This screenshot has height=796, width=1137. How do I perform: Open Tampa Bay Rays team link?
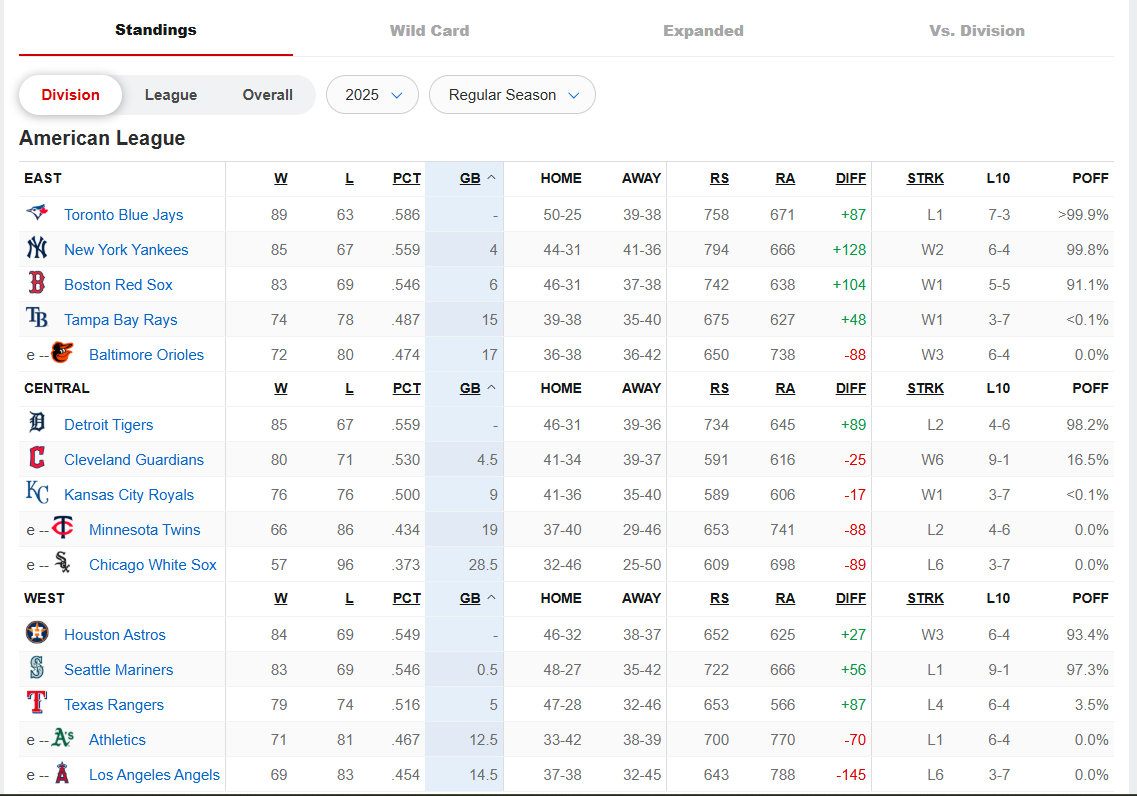coord(120,320)
